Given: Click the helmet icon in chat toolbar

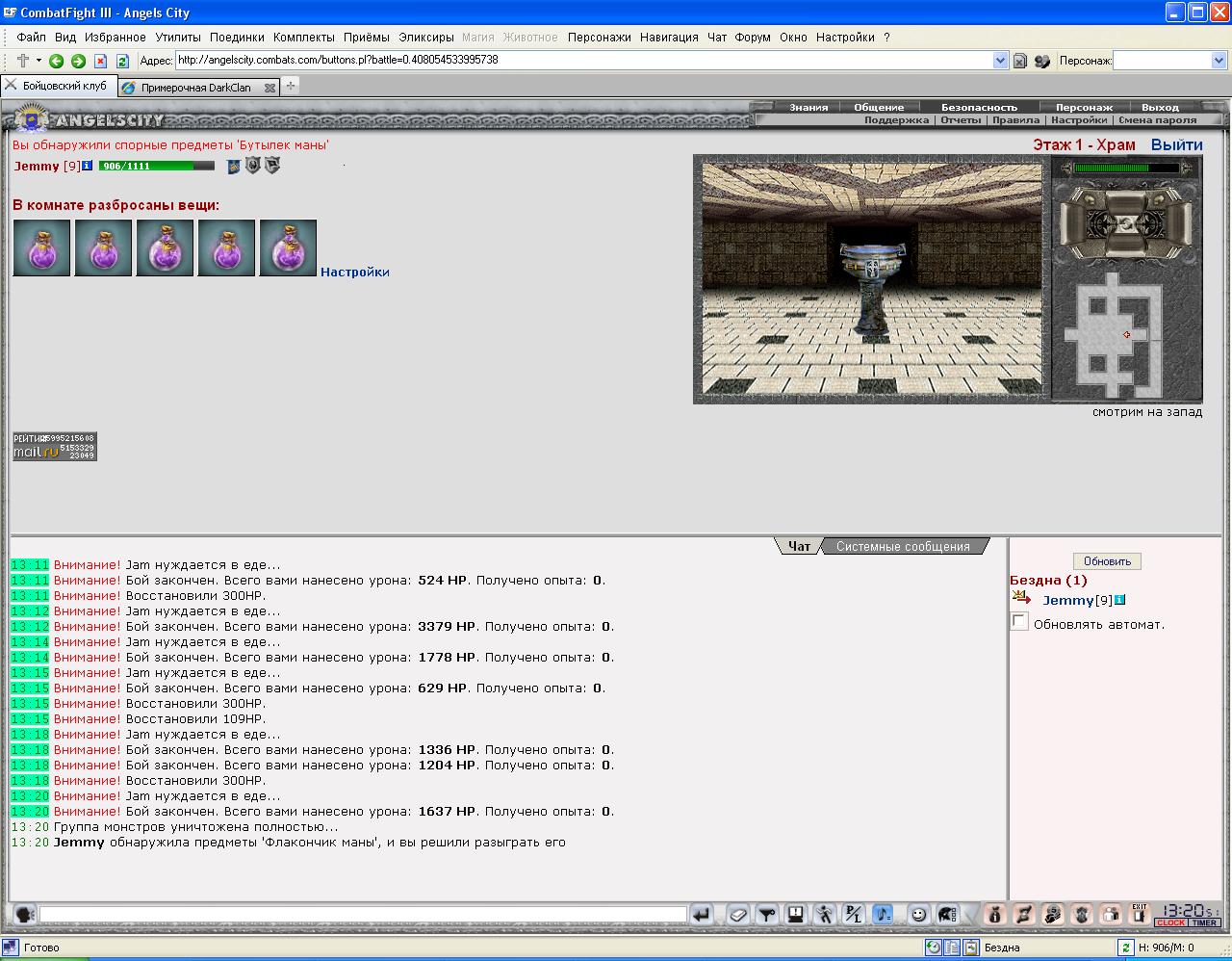Looking at the screenshot, I should [x=948, y=914].
